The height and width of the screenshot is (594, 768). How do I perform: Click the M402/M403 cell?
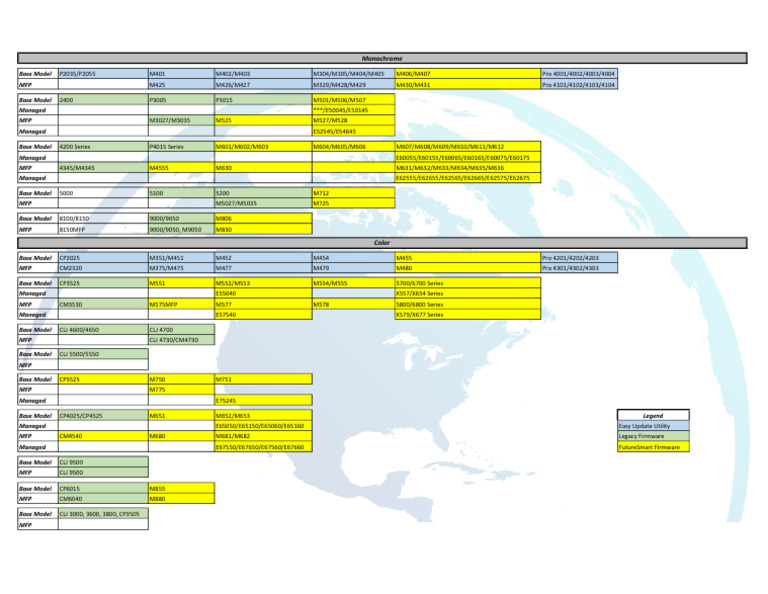click(264, 74)
